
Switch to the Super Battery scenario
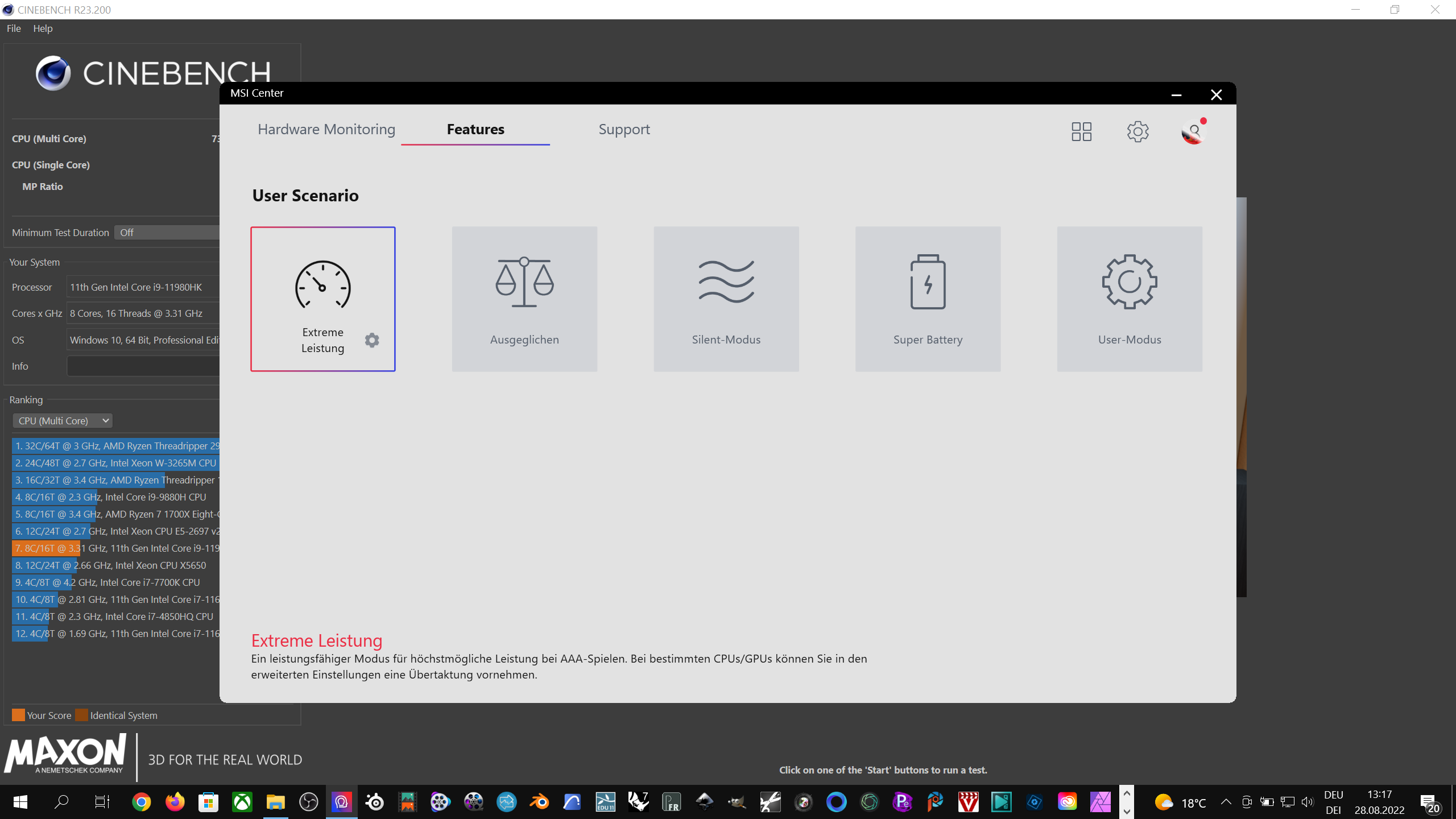[x=928, y=299]
